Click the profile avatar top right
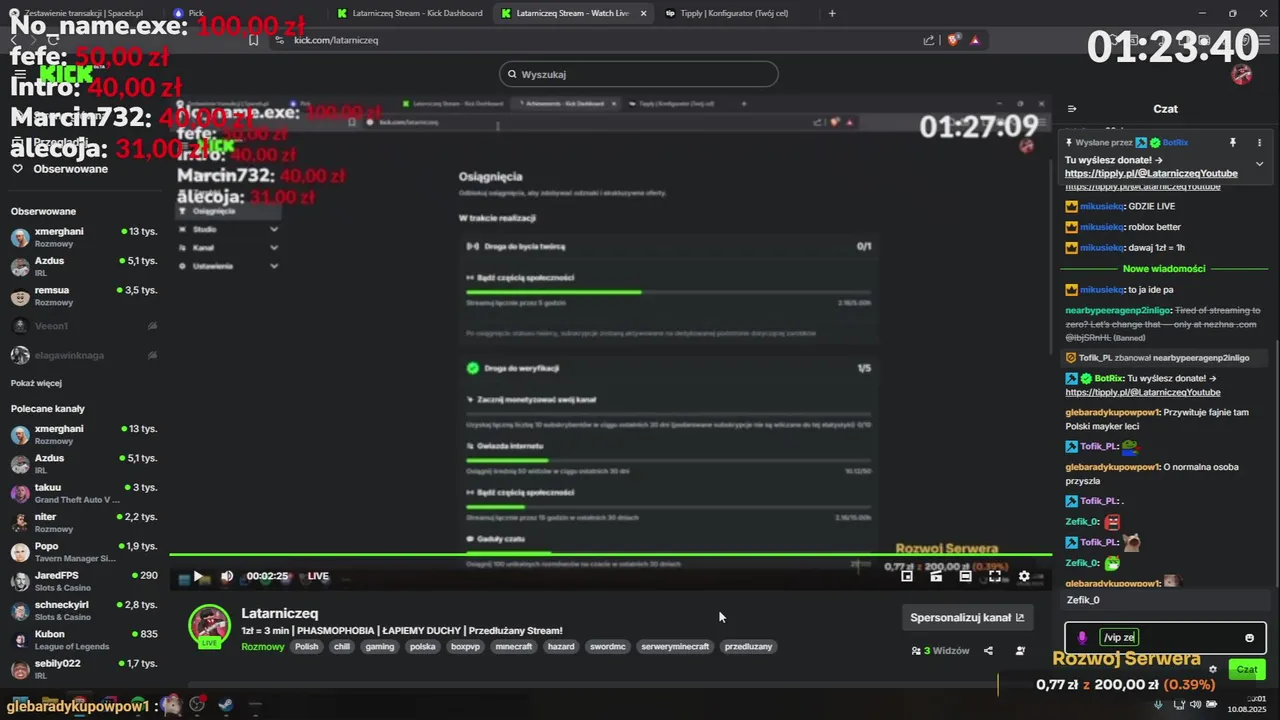This screenshot has width=1280, height=720. click(x=1242, y=75)
